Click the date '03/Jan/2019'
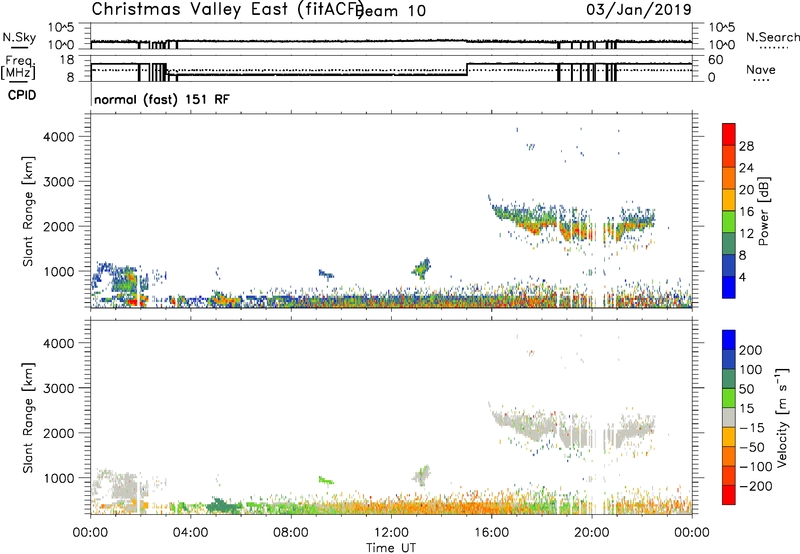The image size is (800, 554). 639,10
